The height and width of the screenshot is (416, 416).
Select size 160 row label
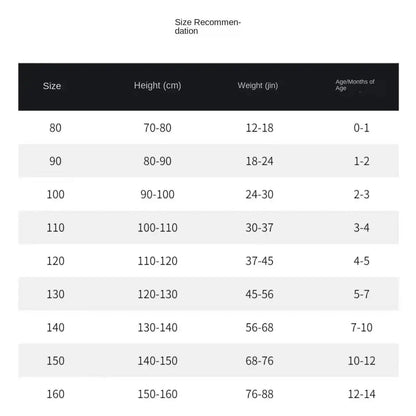[x=55, y=394]
